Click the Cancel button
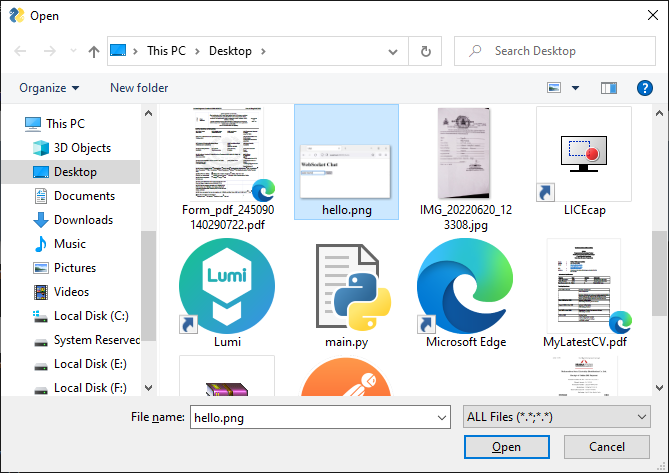The width and height of the screenshot is (670, 473). 606,447
